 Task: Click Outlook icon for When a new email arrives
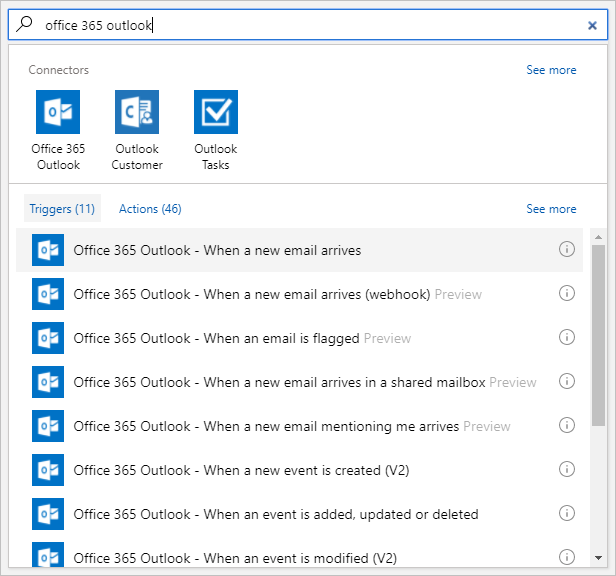pyautogui.click(x=48, y=250)
